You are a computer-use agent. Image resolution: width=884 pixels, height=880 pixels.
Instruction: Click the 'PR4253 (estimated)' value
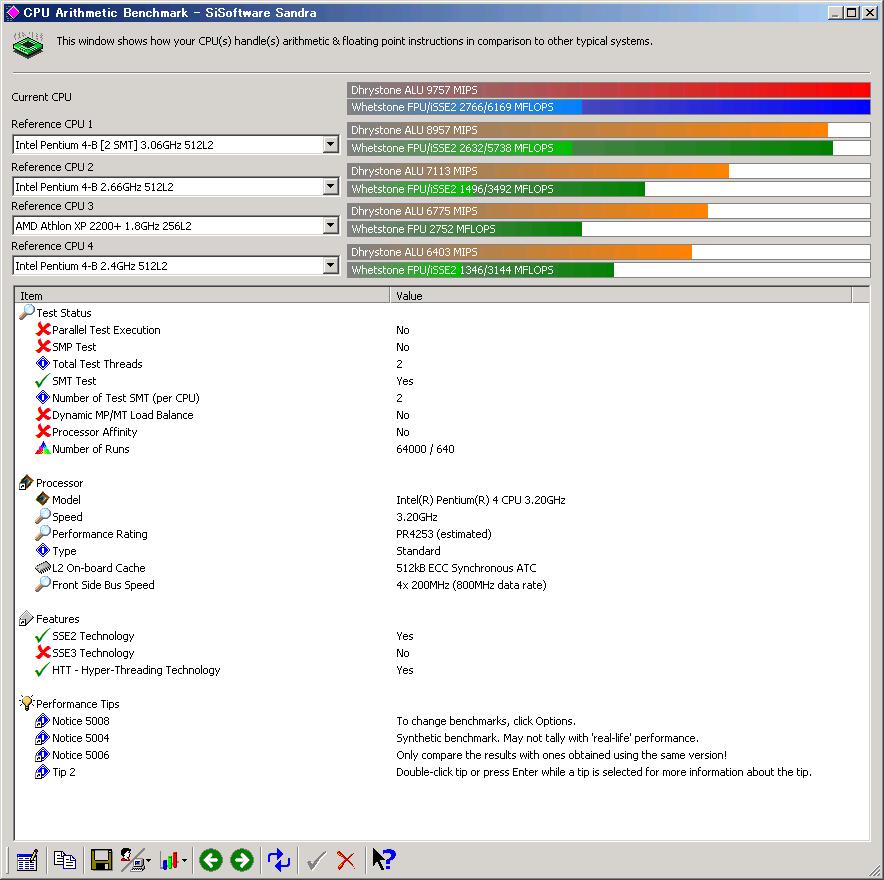(444, 534)
